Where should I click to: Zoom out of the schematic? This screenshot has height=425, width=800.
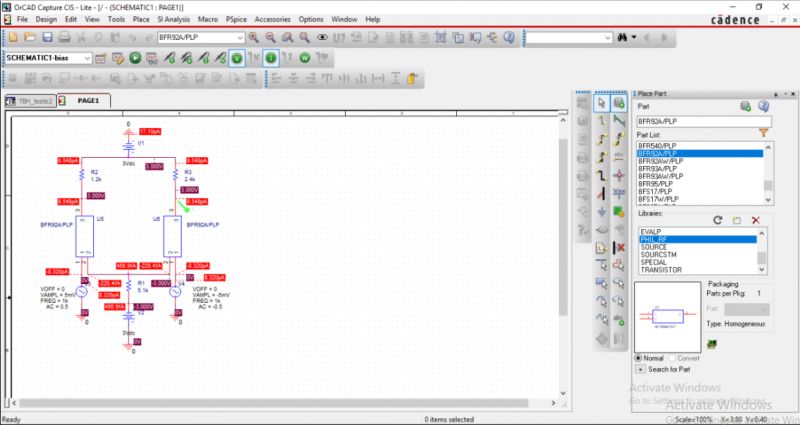pyautogui.click(x=270, y=37)
